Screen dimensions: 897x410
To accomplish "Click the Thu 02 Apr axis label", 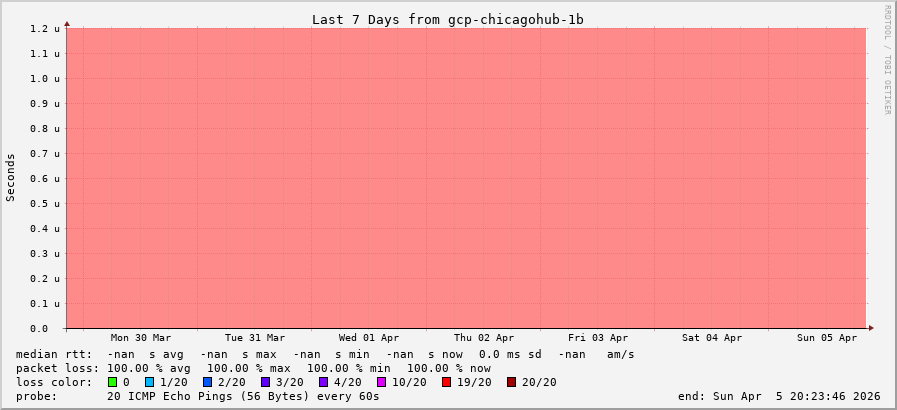I will pos(484,338).
